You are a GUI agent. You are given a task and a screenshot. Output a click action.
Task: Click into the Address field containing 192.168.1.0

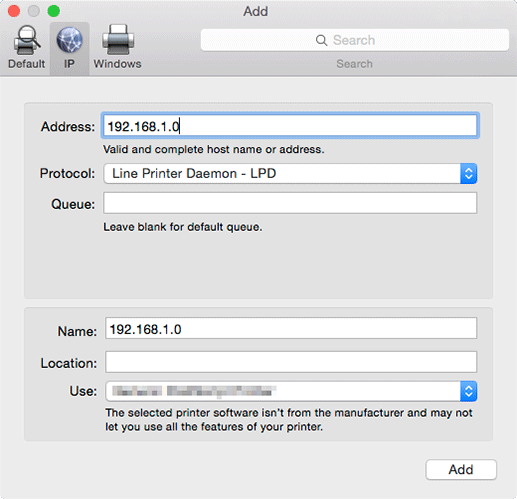click(x=290, y=126)
